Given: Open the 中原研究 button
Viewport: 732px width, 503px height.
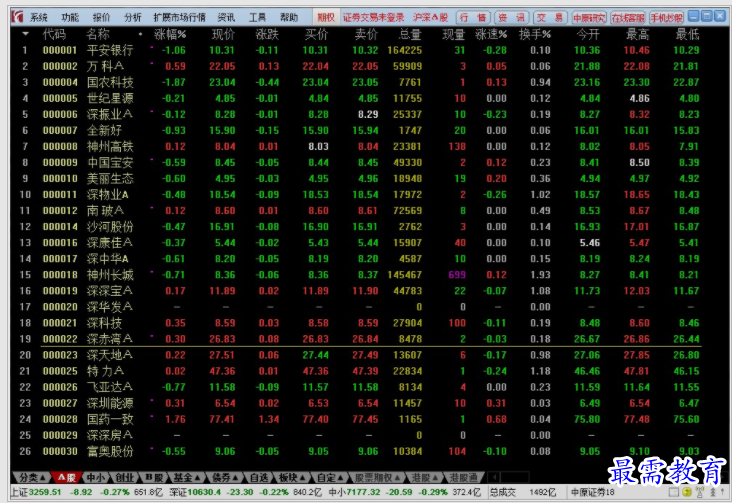Looking at the screenshot, I should 589,18.
